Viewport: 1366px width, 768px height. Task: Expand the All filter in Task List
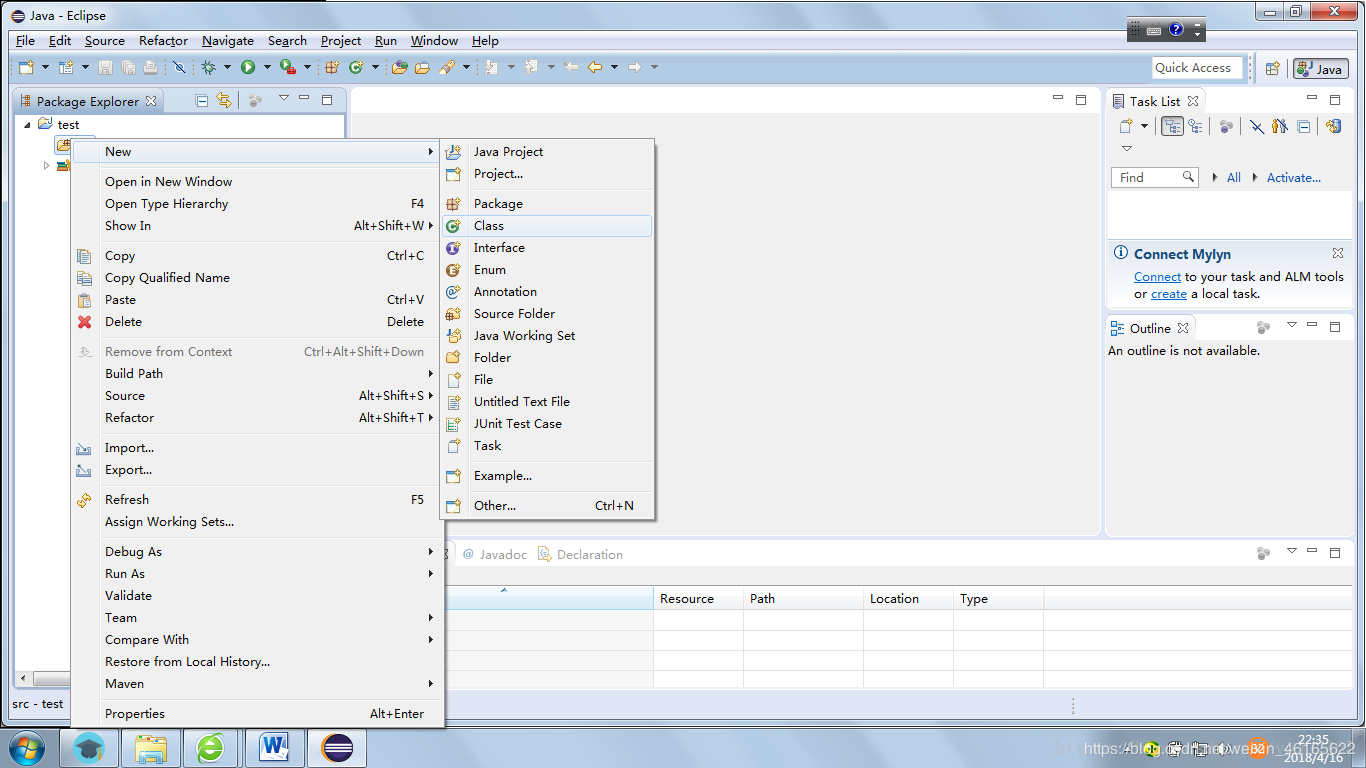pyautogui.click(x=1216, y=177)
